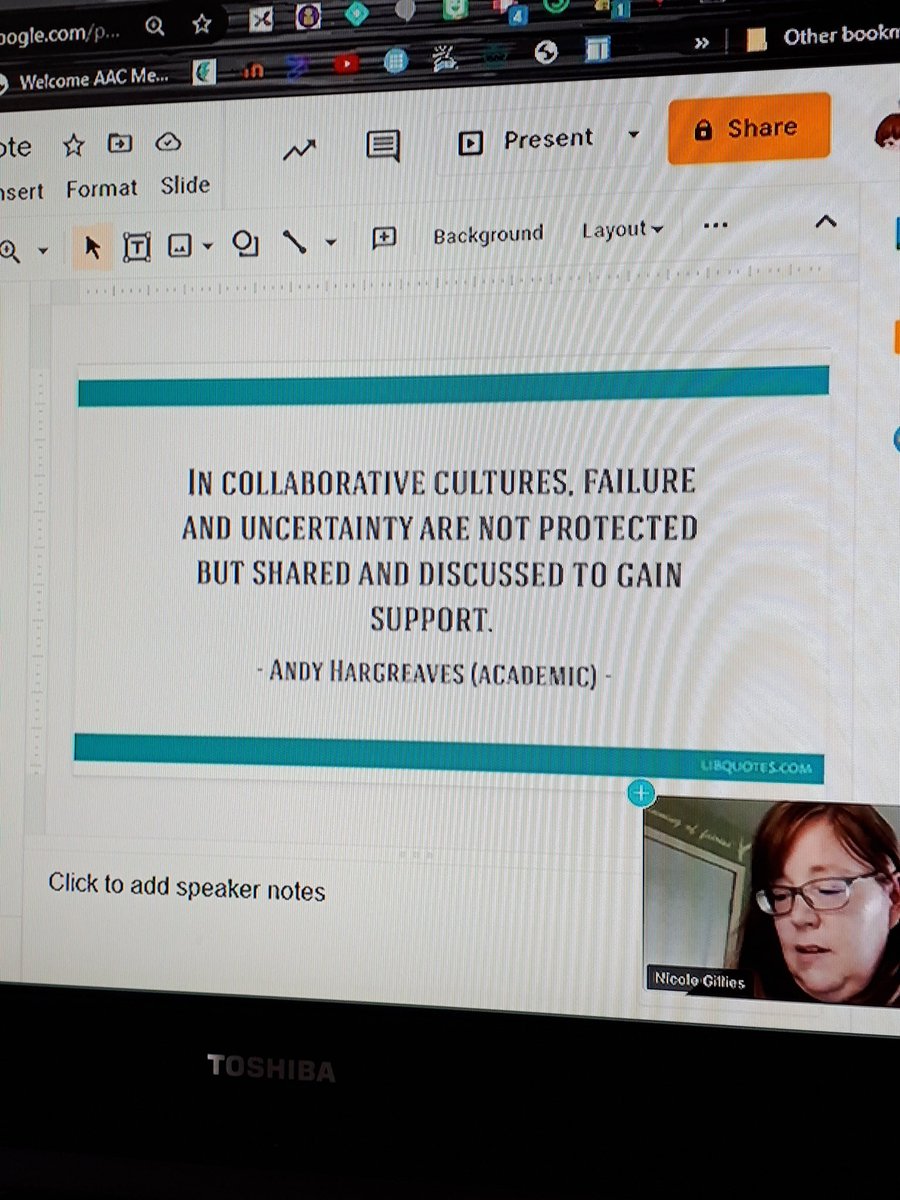Open the Layout dropdown
900x1200 pixels.
point(623,230)
